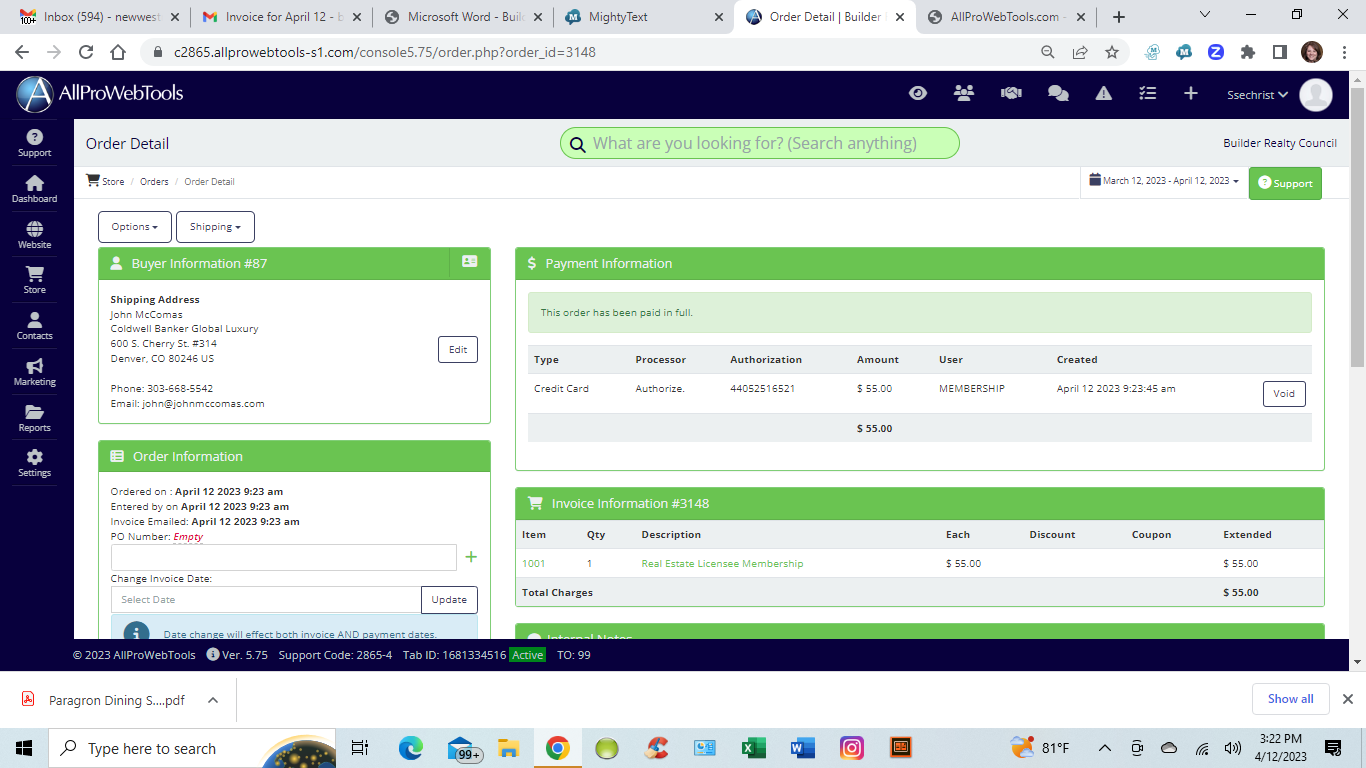Open Word from the taskbar
The height and width of the screenshot is (768, 1366).
(x=803, y=748)
